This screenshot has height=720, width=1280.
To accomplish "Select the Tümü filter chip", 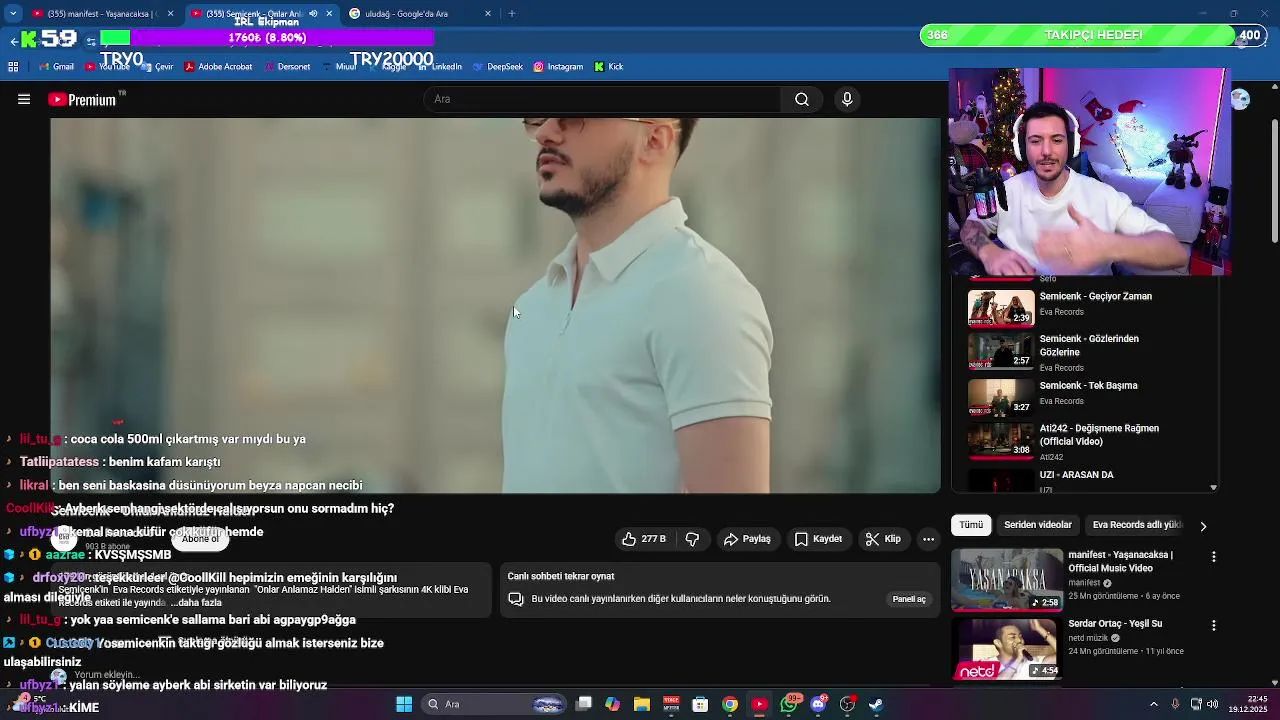I will click(971, 525).
